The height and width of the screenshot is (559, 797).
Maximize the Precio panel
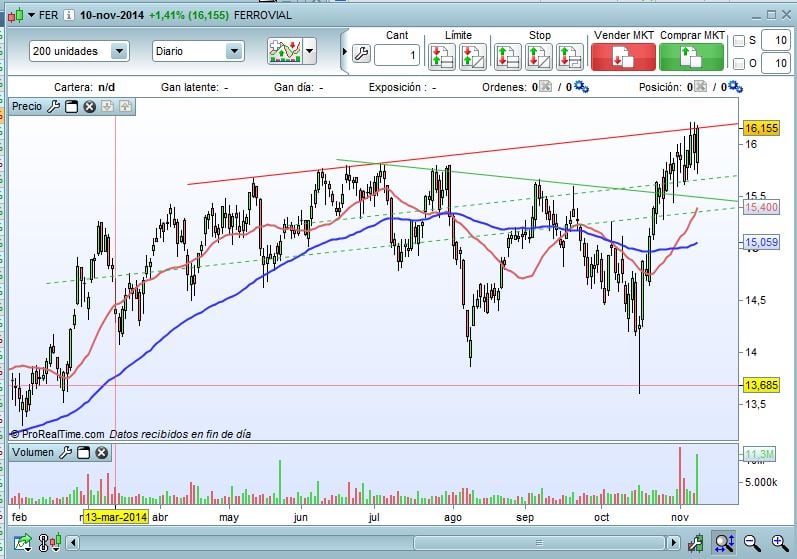click(72, 107)
